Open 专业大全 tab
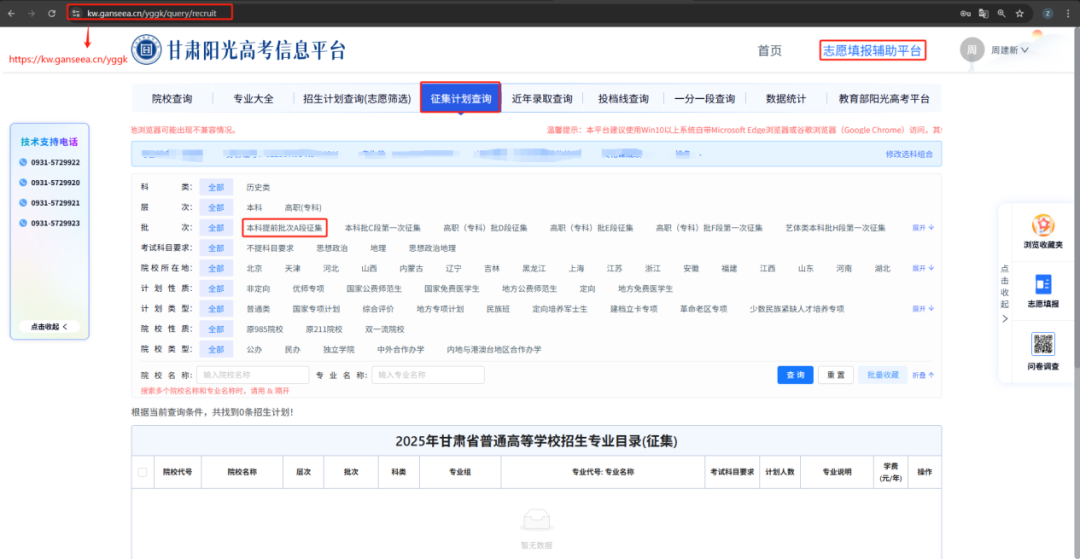The width and height of the screenshot is (1080, 559). click(253, 99)
